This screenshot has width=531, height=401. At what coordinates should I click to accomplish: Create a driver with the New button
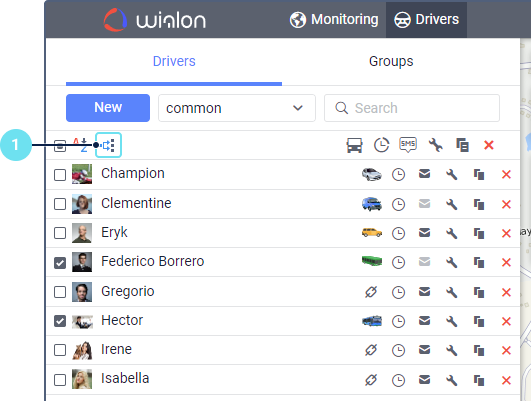coord(108,108)
